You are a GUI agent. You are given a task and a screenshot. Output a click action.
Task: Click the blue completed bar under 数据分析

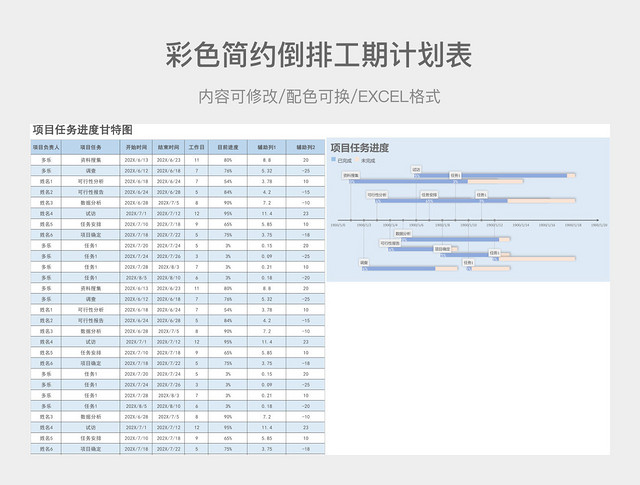pyautogui.click(x=450, y=240)
